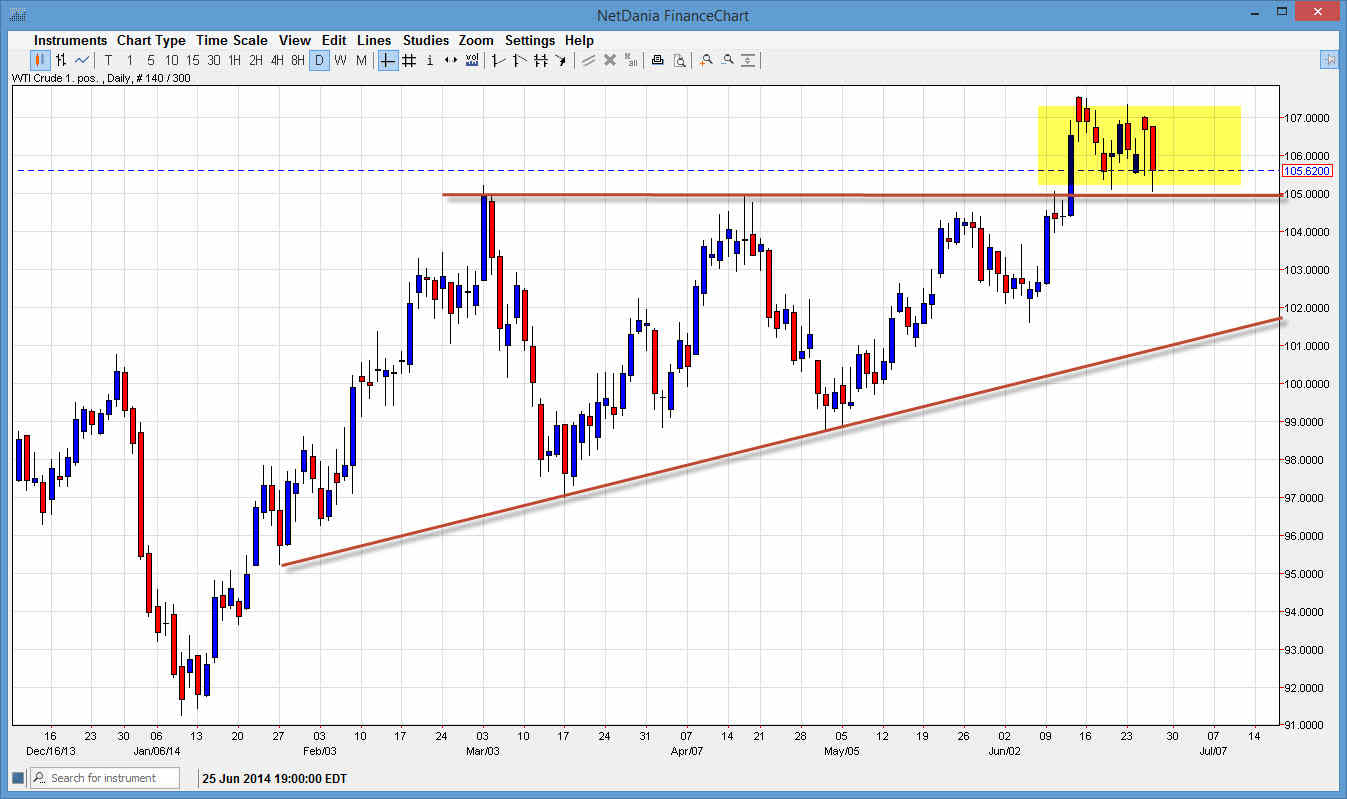Toggle the bar chart style icon
Screen dimensions: 1347x799
[x=62, y=60]
